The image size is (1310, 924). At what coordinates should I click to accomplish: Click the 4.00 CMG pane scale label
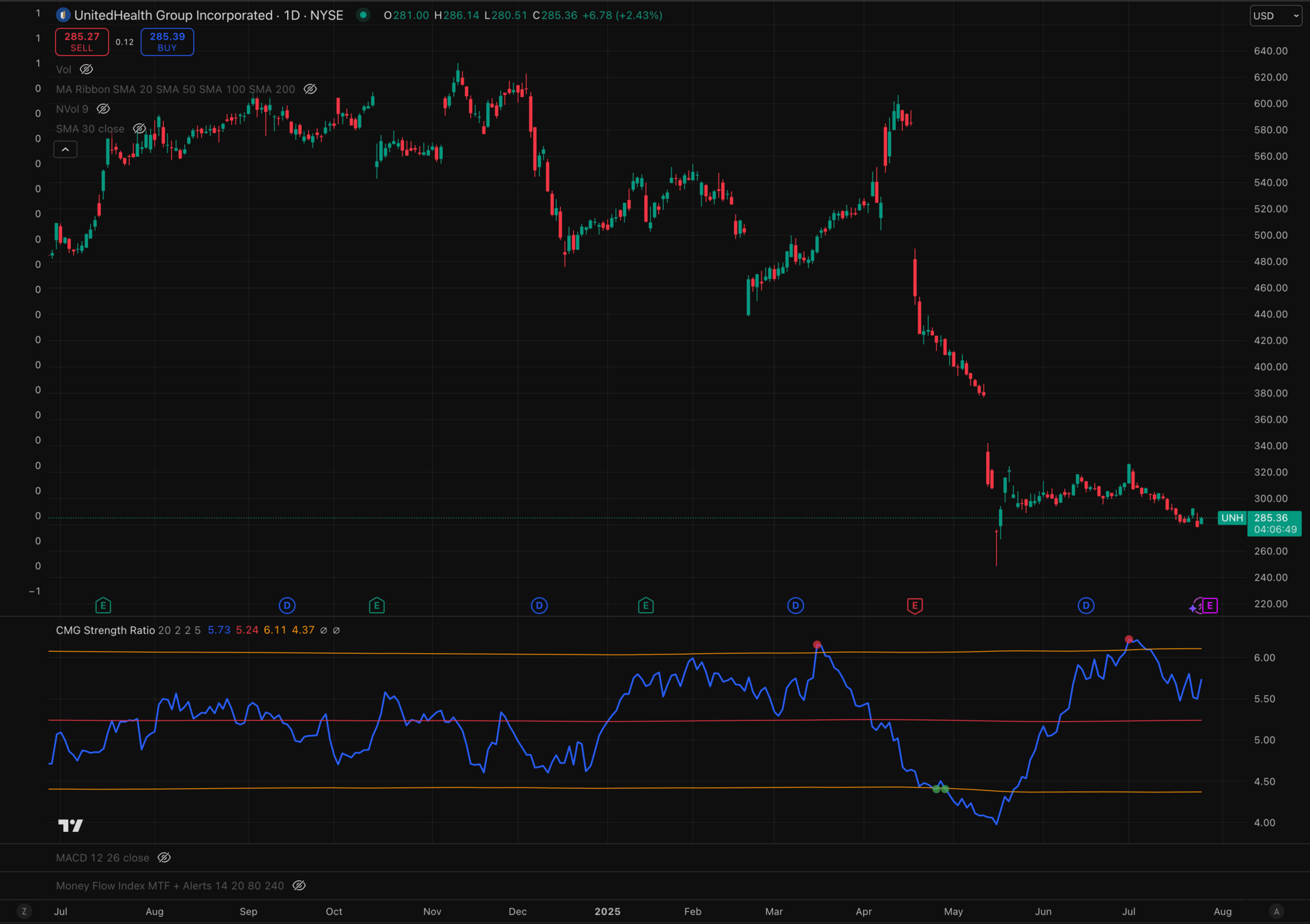pyautogui.click(x=1264, y=823)
